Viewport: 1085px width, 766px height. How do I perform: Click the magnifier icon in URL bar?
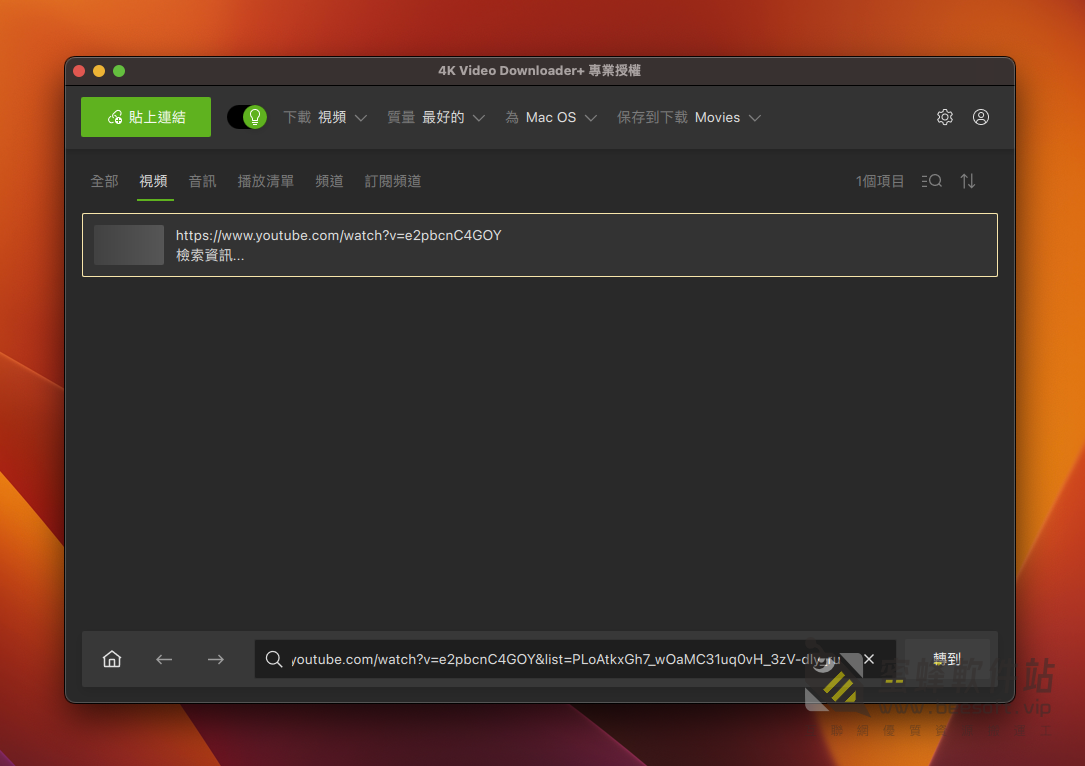(274, 659)
